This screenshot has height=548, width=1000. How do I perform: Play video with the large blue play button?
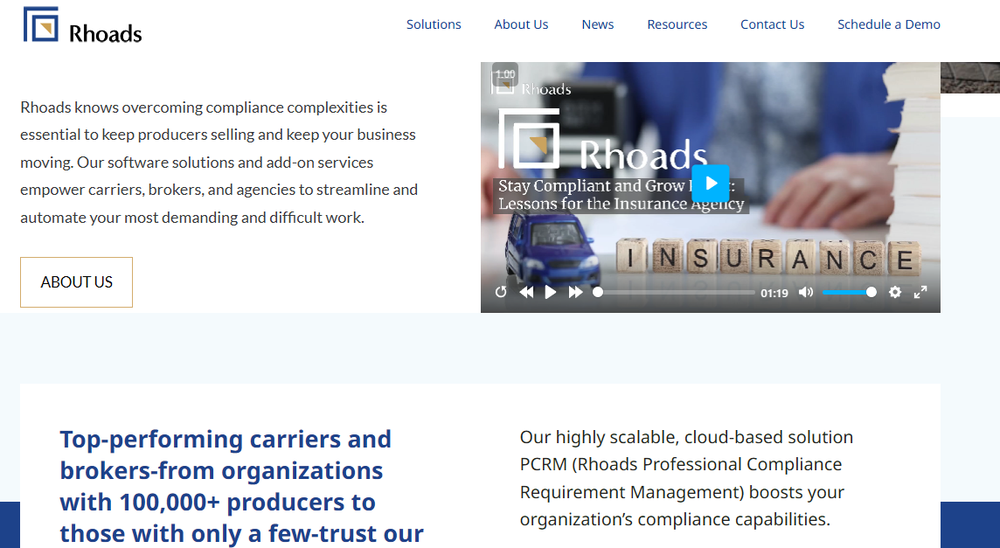pos(710,184)
